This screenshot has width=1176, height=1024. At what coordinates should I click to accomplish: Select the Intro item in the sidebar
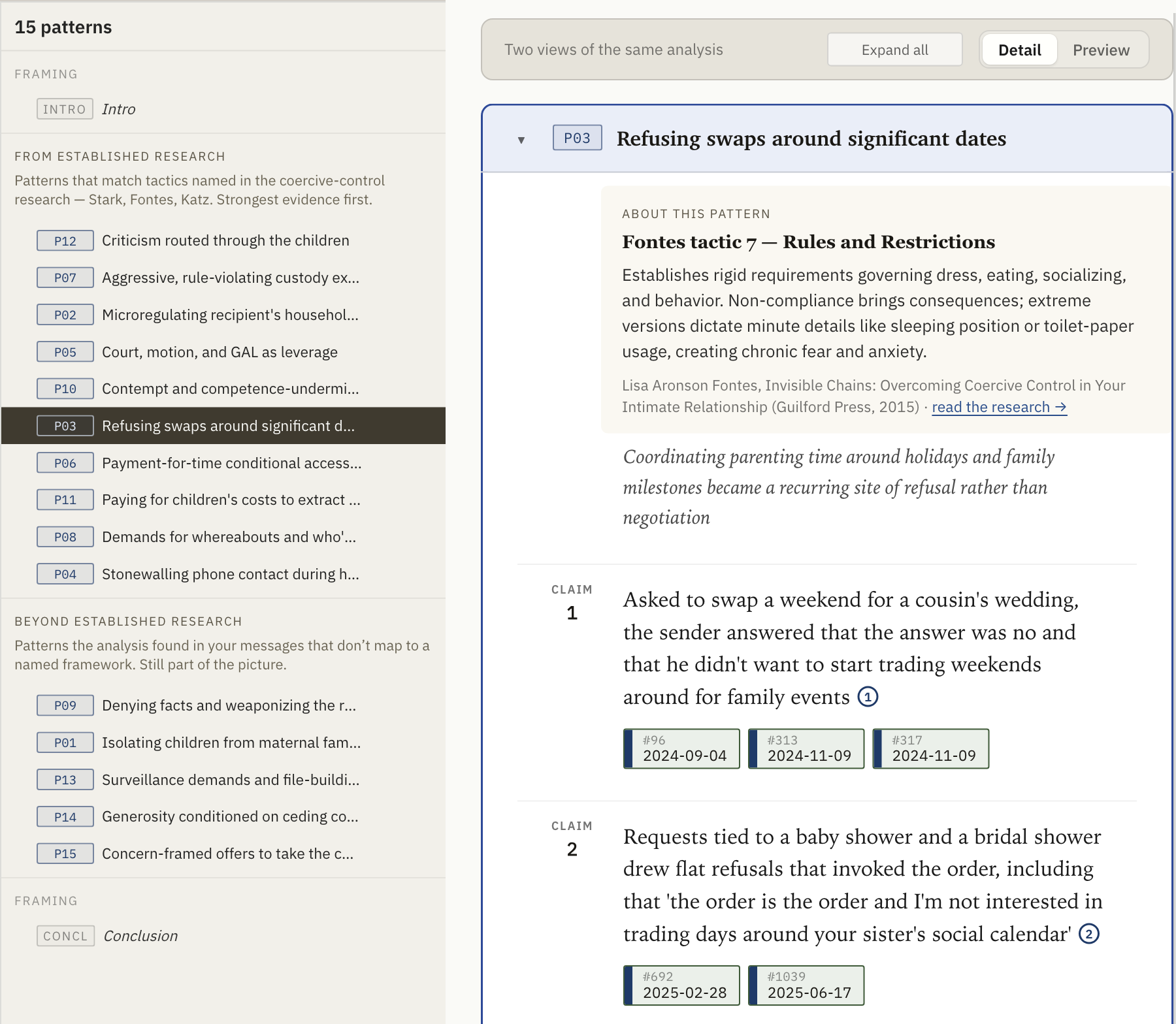(223, 109)
